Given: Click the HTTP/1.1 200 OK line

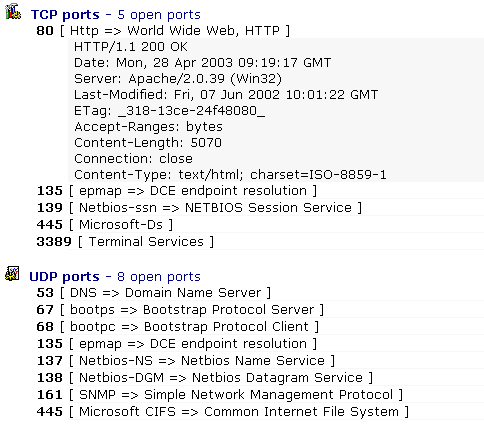Looking at the screenshot, I should pyautogui.click(x=131, y=47).
